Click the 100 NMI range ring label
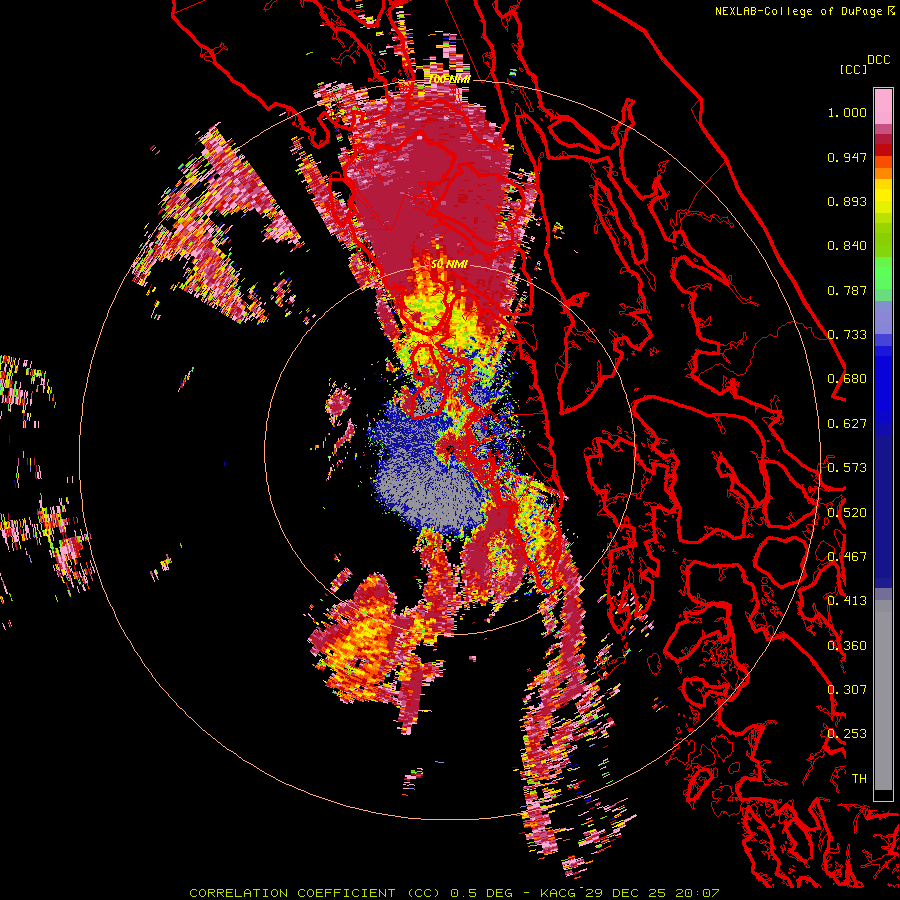900x900 pixels. pos(449,79)
